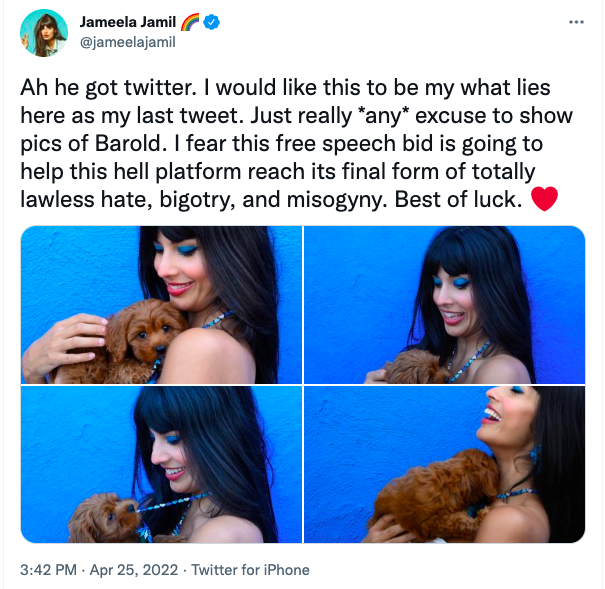Click the rainbow emoji beside the name
605x589 pixels.
tap(190, 22)
